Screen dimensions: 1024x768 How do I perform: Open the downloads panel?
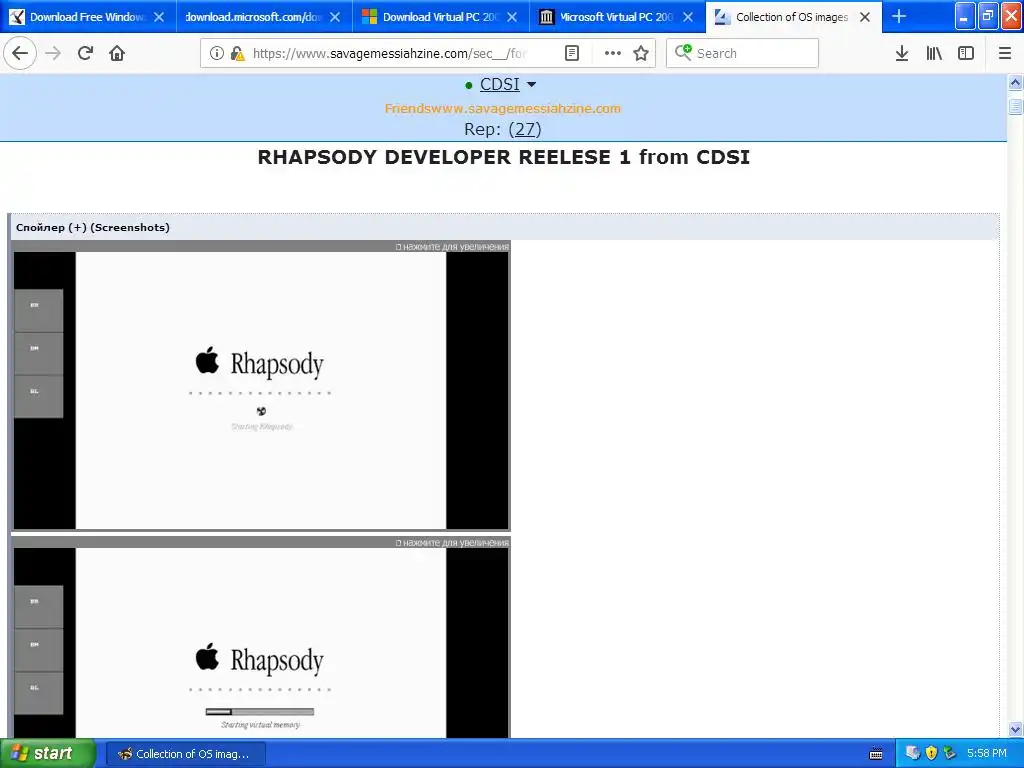click(902, 53)
